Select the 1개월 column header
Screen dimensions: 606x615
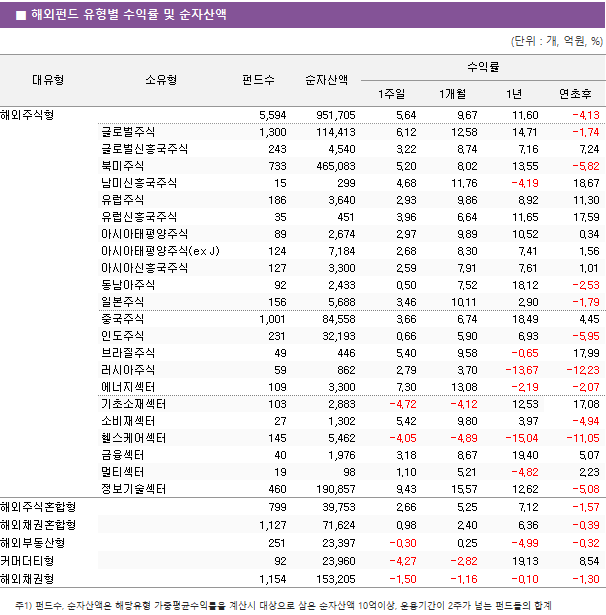[x=452, y=94]
